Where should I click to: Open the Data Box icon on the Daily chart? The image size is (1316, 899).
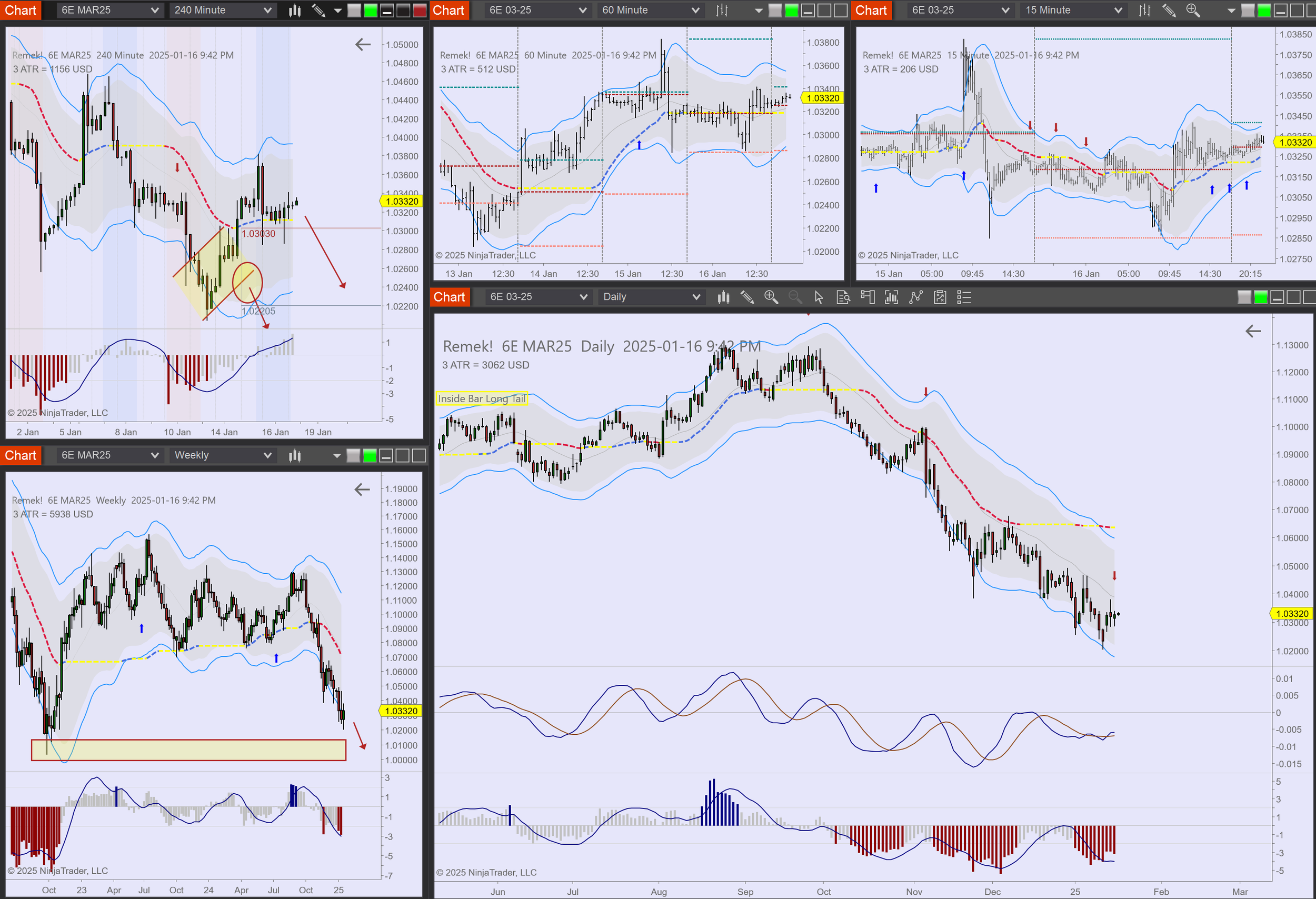(x=843, y=297)
